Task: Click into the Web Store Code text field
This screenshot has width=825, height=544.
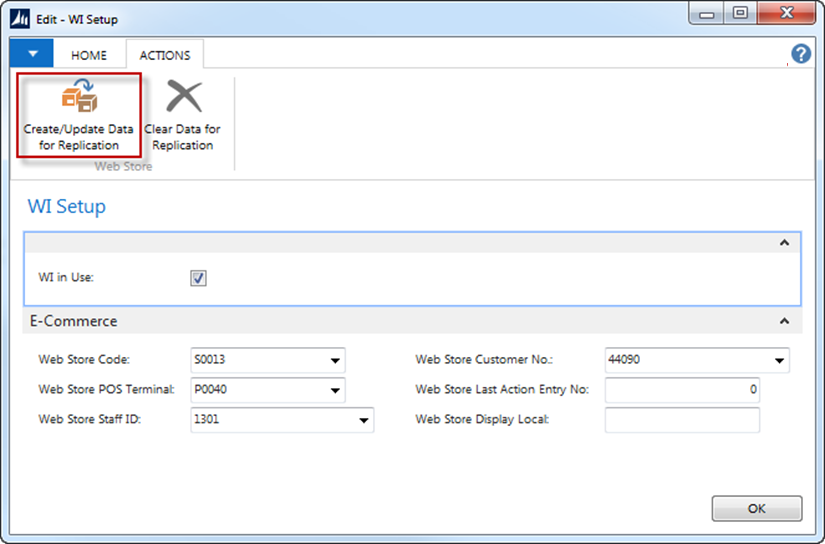Action: point(255,361)
